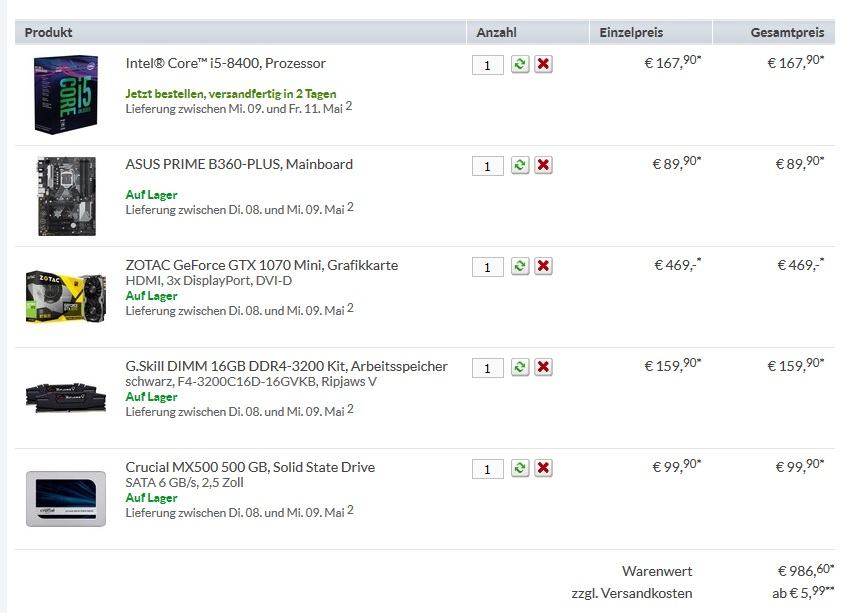
Task: Click ZOTAC graphics card product image
Action: (66, 296)
